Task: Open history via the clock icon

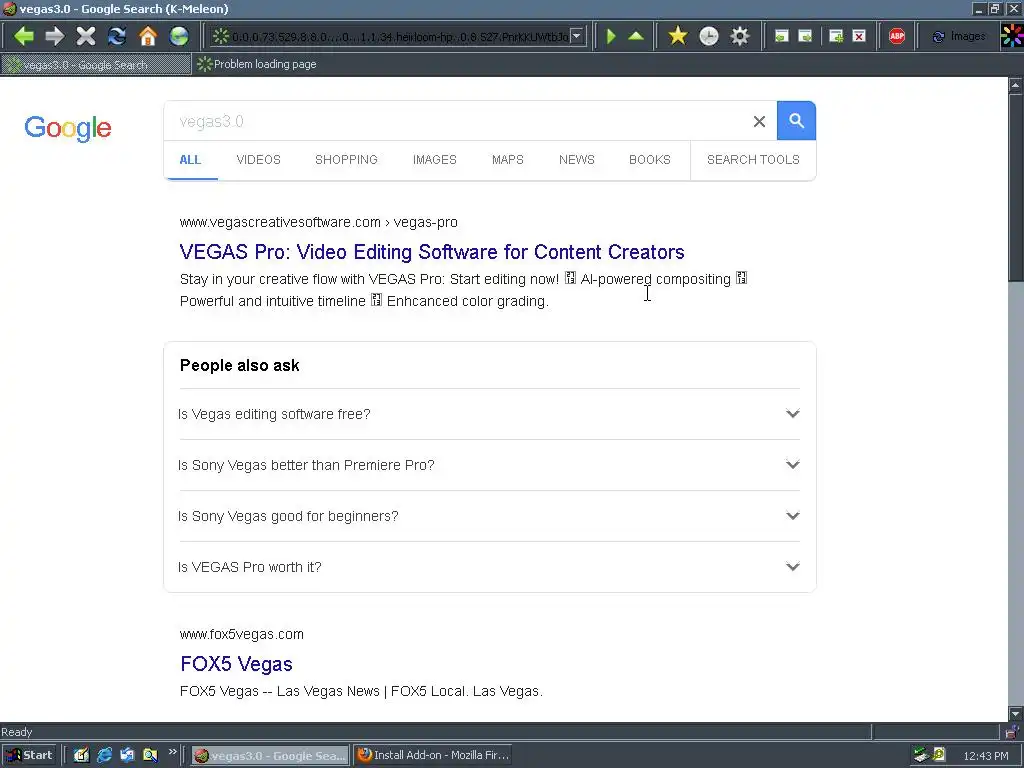Action: coord(709,36)
